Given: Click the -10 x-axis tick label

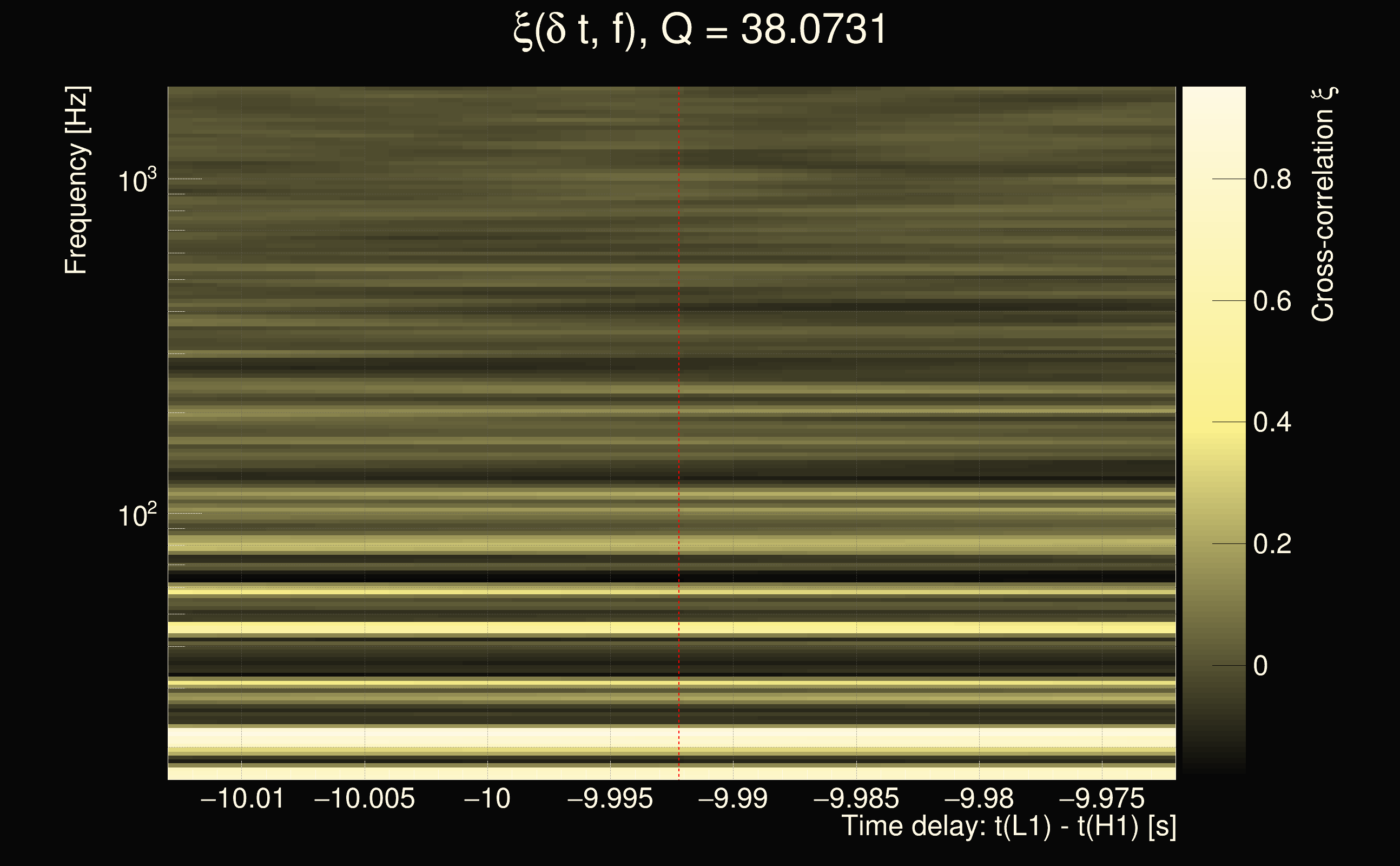Looking at the screenshot, I should tap(487, 798).
